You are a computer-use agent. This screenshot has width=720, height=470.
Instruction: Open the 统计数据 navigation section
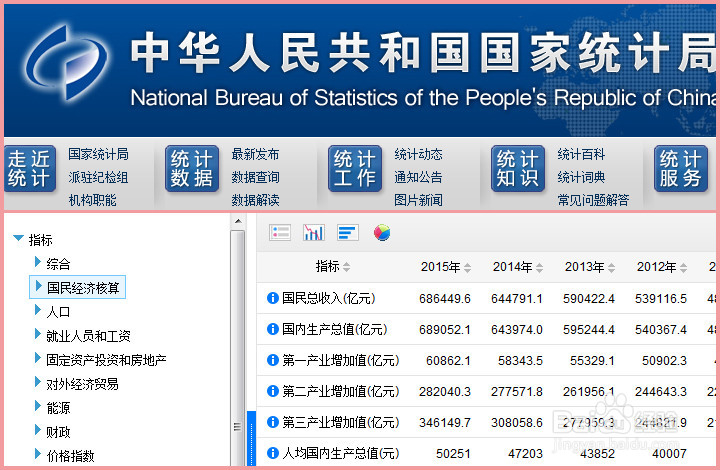(192, 168)
